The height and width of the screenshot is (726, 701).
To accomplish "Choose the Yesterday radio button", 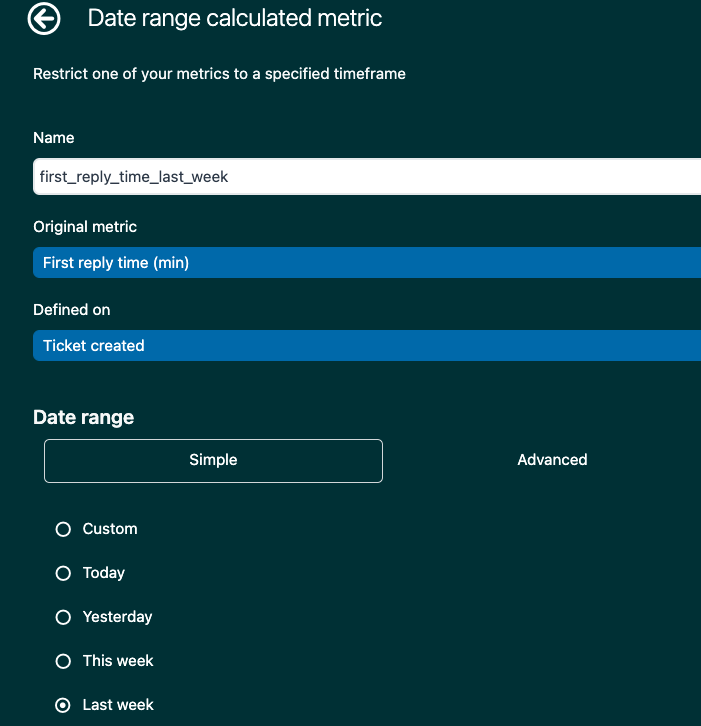I will pos(63,617).
